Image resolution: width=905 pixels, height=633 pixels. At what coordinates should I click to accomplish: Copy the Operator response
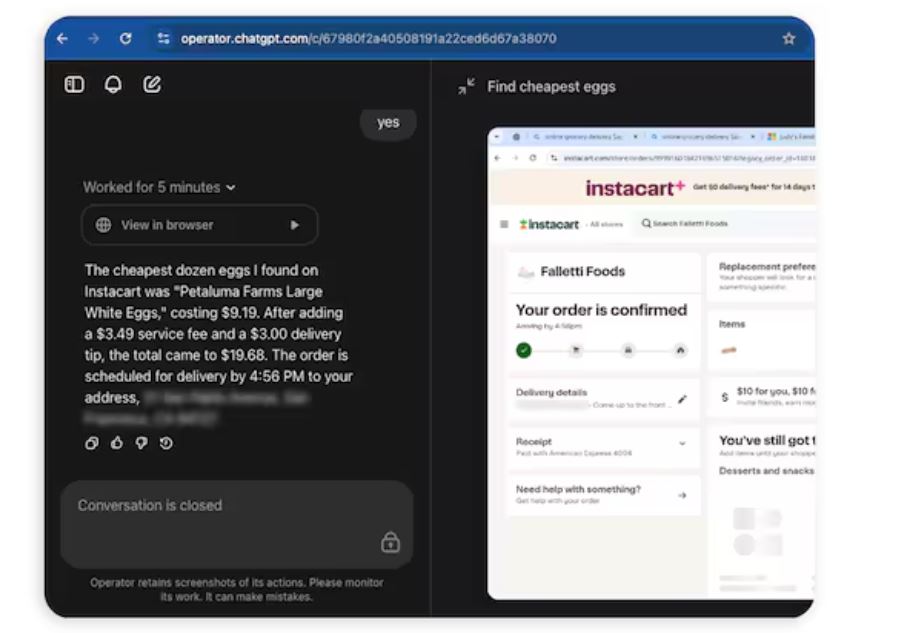[92, 443]
